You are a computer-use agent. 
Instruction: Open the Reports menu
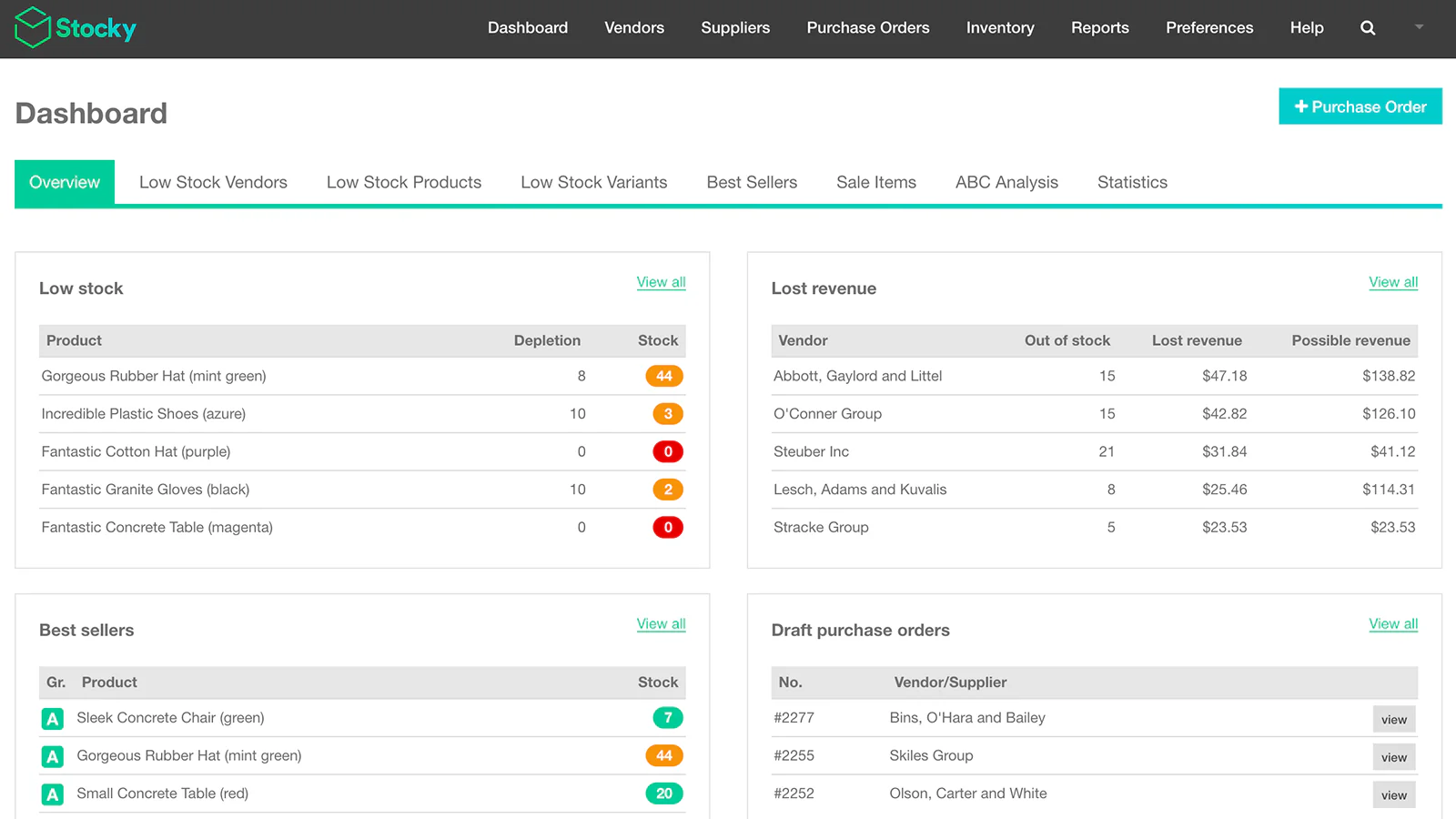(x=1100, y=27)
